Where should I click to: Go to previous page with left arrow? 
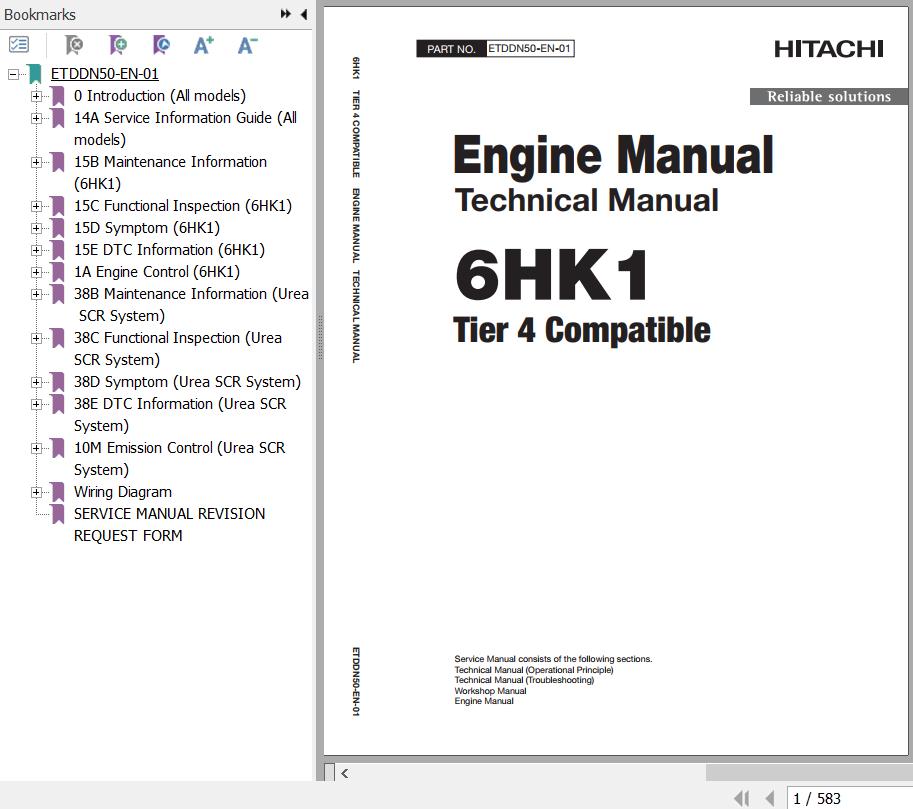click(770, 798)
